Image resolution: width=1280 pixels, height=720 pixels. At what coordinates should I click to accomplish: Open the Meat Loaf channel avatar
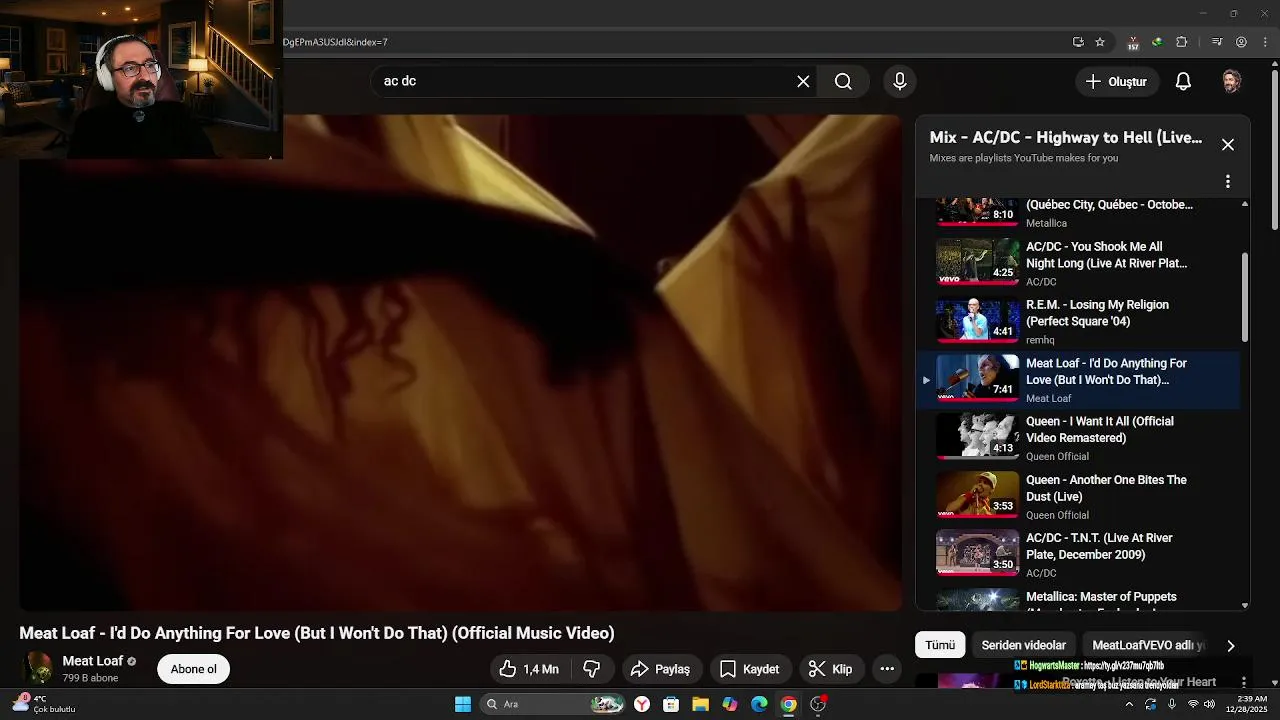(x=38, y=669)
